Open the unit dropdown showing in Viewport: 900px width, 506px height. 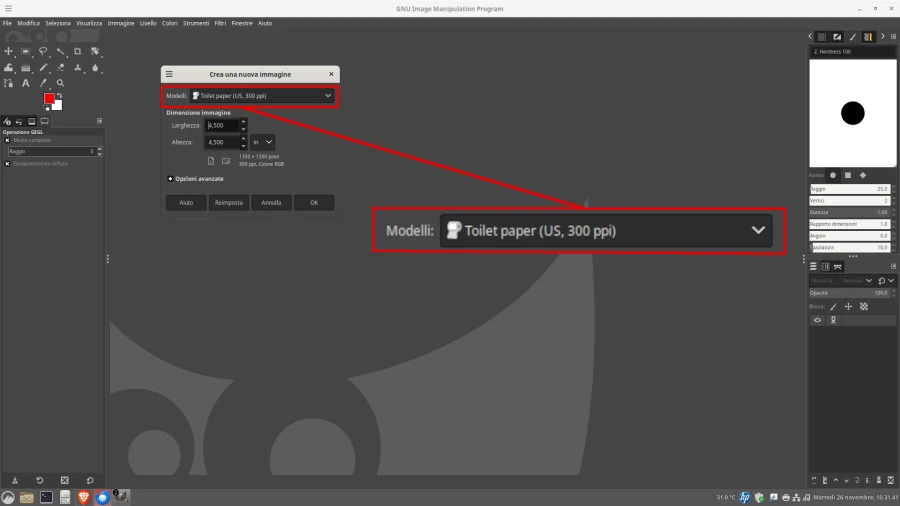262,142
